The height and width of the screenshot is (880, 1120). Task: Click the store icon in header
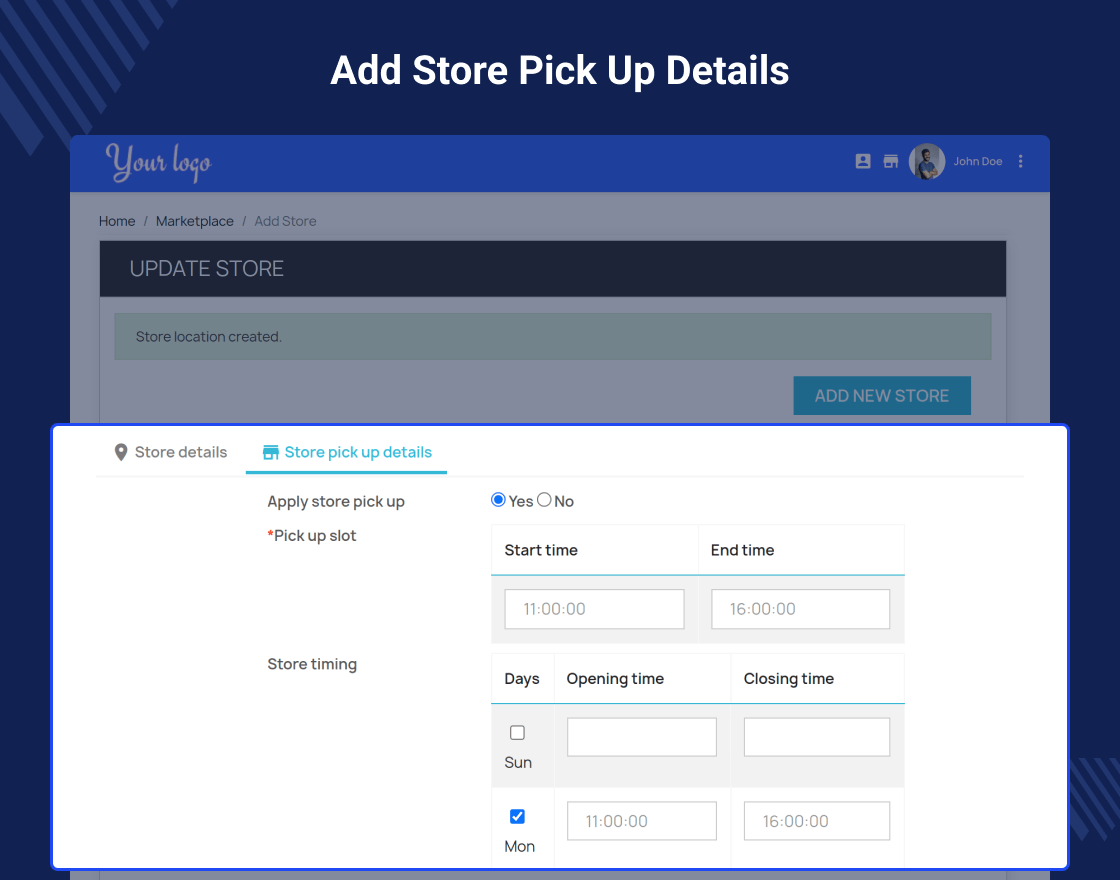891,161
